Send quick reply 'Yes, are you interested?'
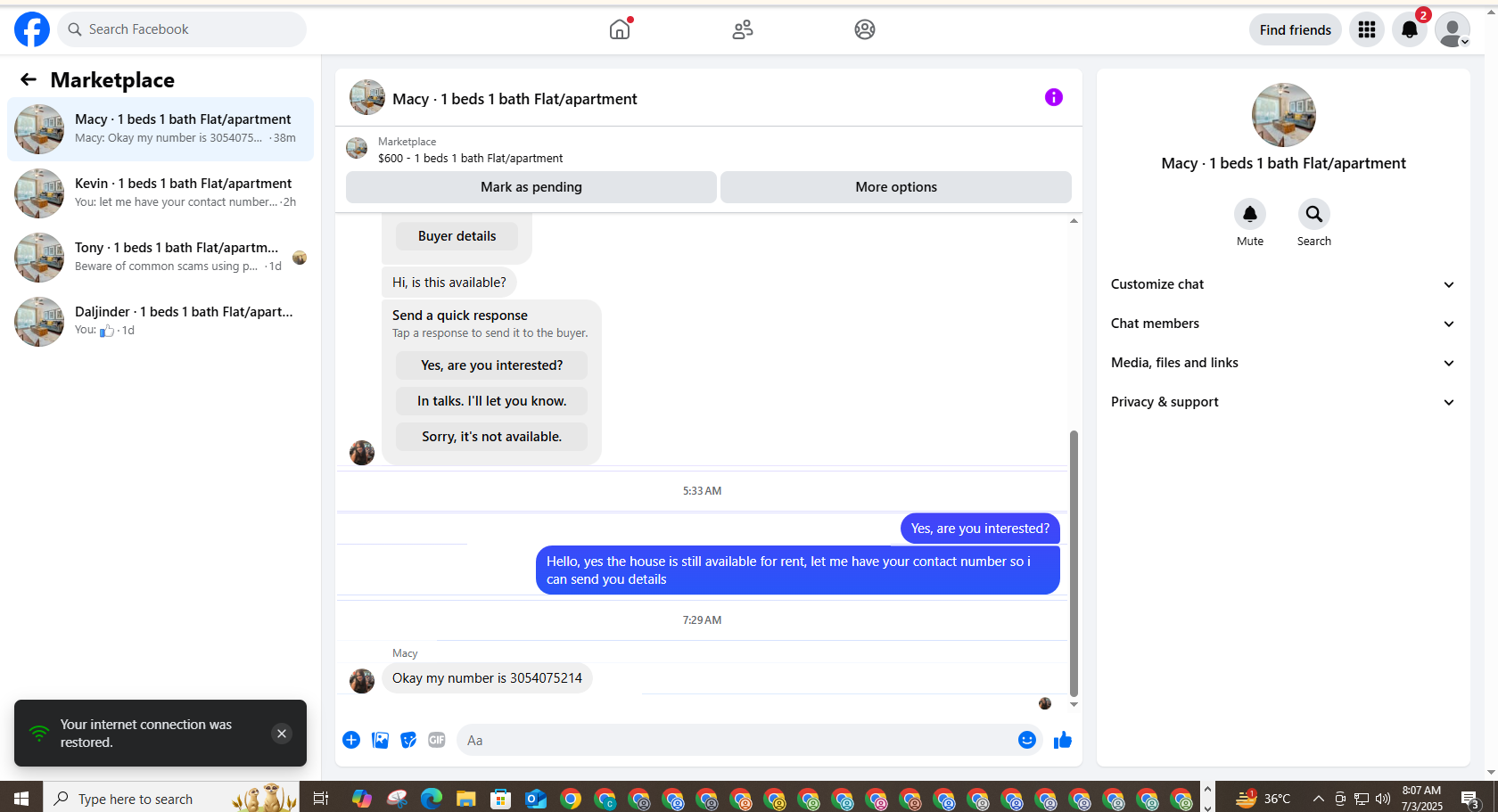The height and width of the screenshot is (812, 1498). click(491, 365)
